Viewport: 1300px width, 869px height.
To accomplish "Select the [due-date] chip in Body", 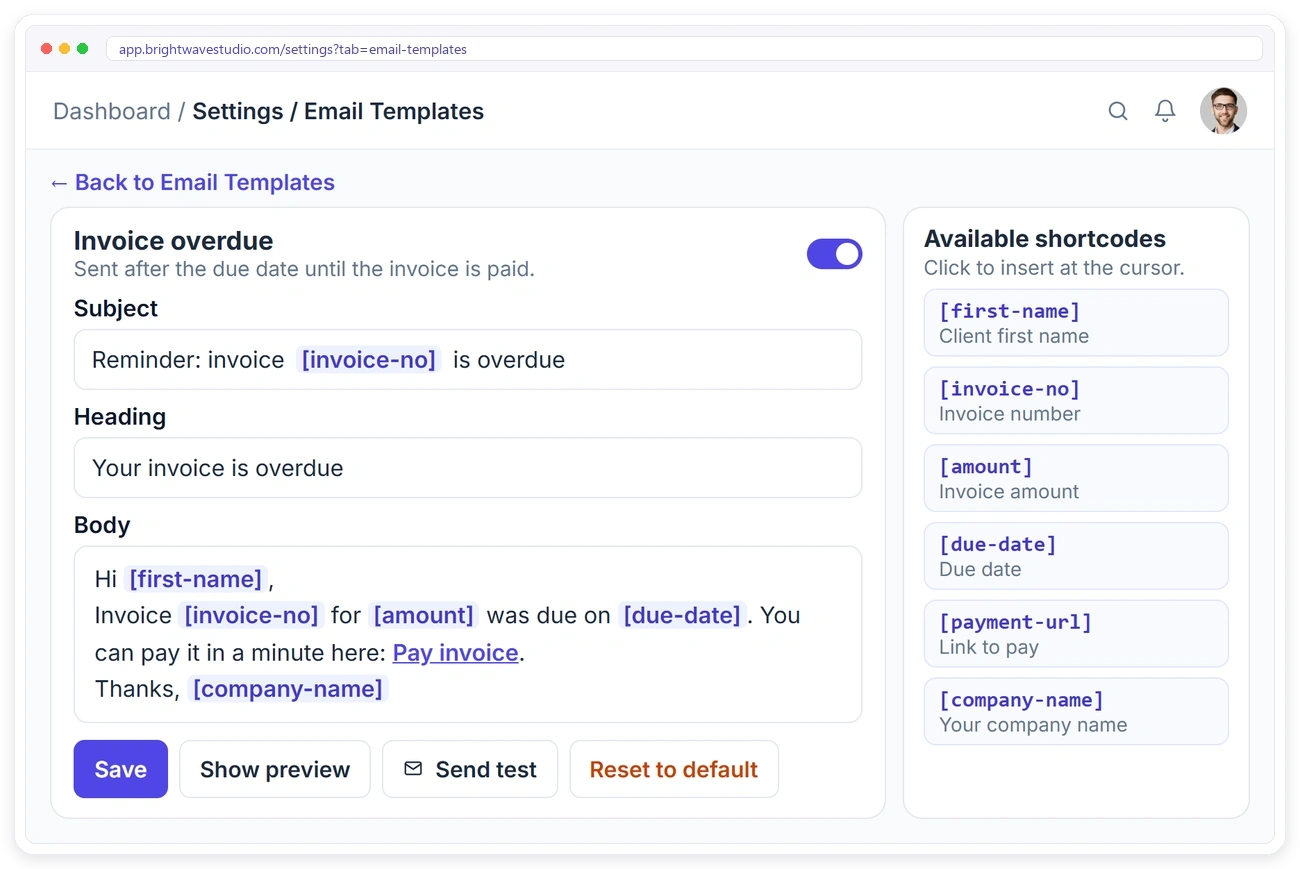I will [682, 615].
